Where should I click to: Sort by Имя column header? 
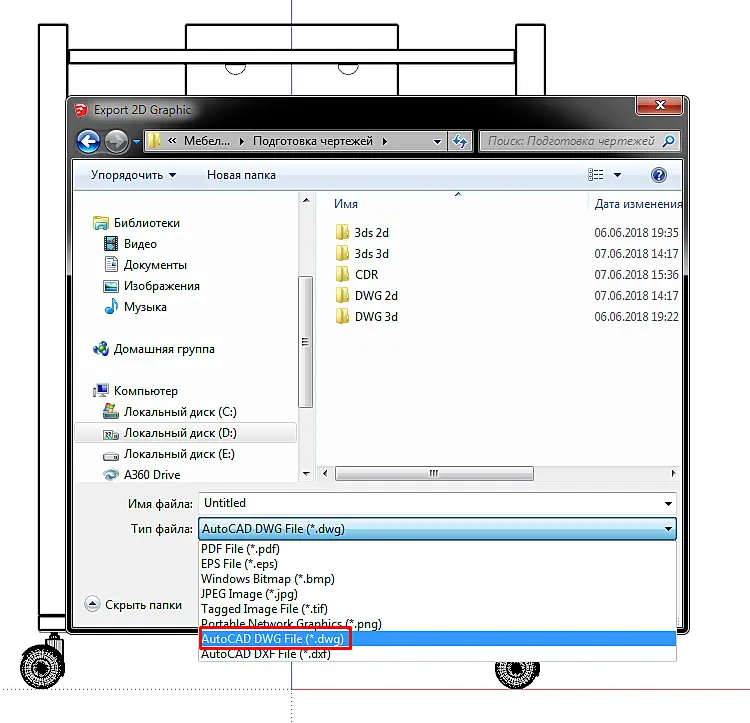click(x=346, y=204)
